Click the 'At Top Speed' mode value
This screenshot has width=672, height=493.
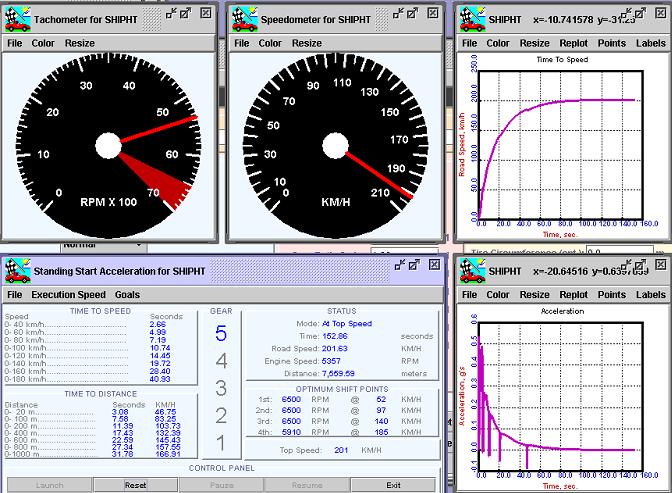pyautogui.click(x=347, y=324)
